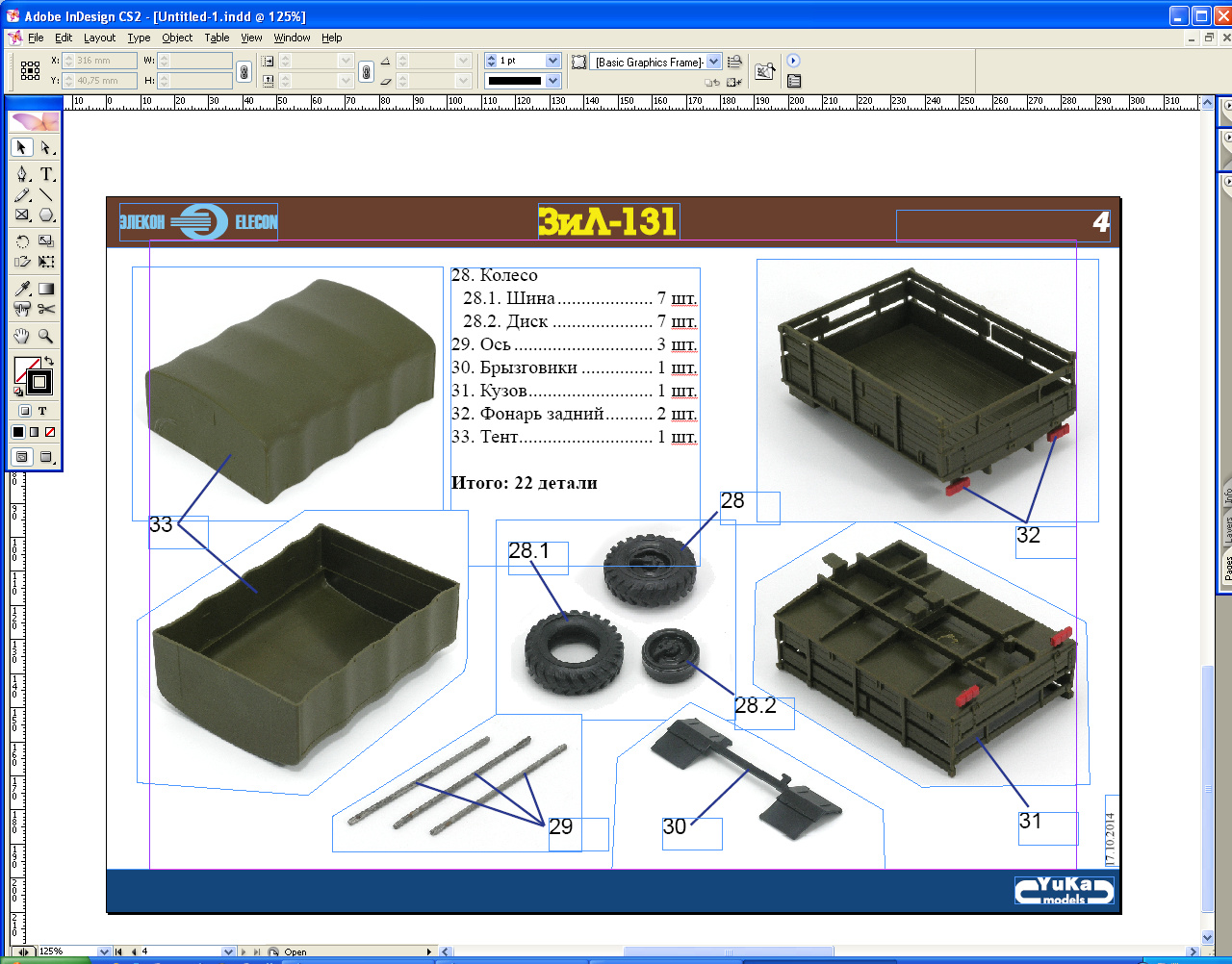Select the Rotate tool
Viewport: 1232px width, 964px height.
click(22, 241)
